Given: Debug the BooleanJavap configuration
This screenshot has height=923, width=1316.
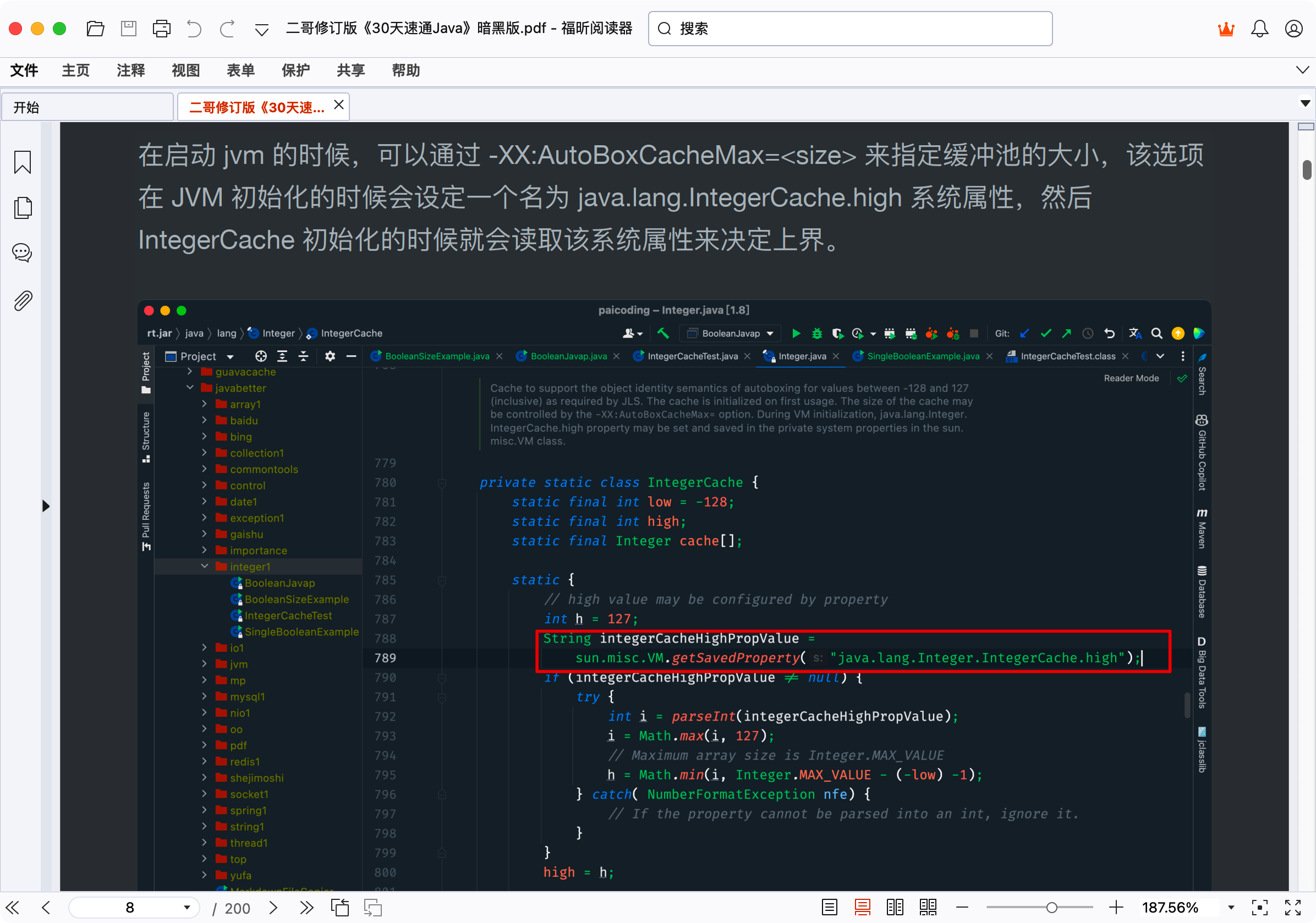Looking at the screenshot, I should [x=816, y=333].
